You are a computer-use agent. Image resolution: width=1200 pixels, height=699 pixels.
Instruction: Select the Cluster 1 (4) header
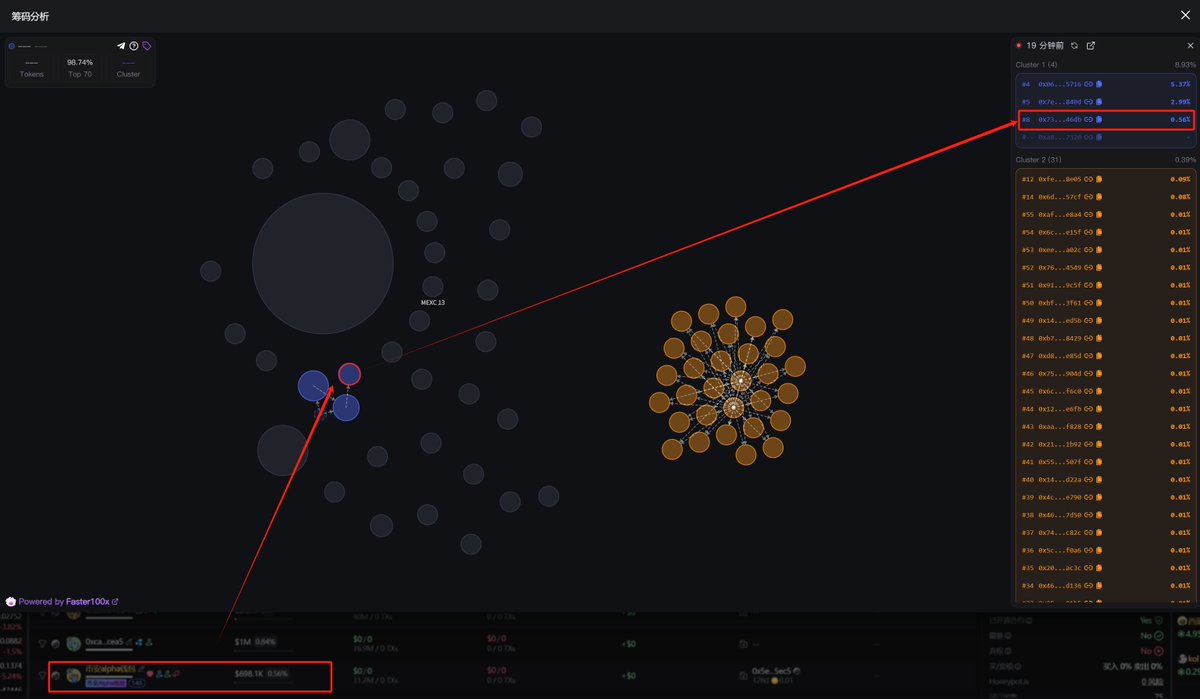(x=1035, y=65)
